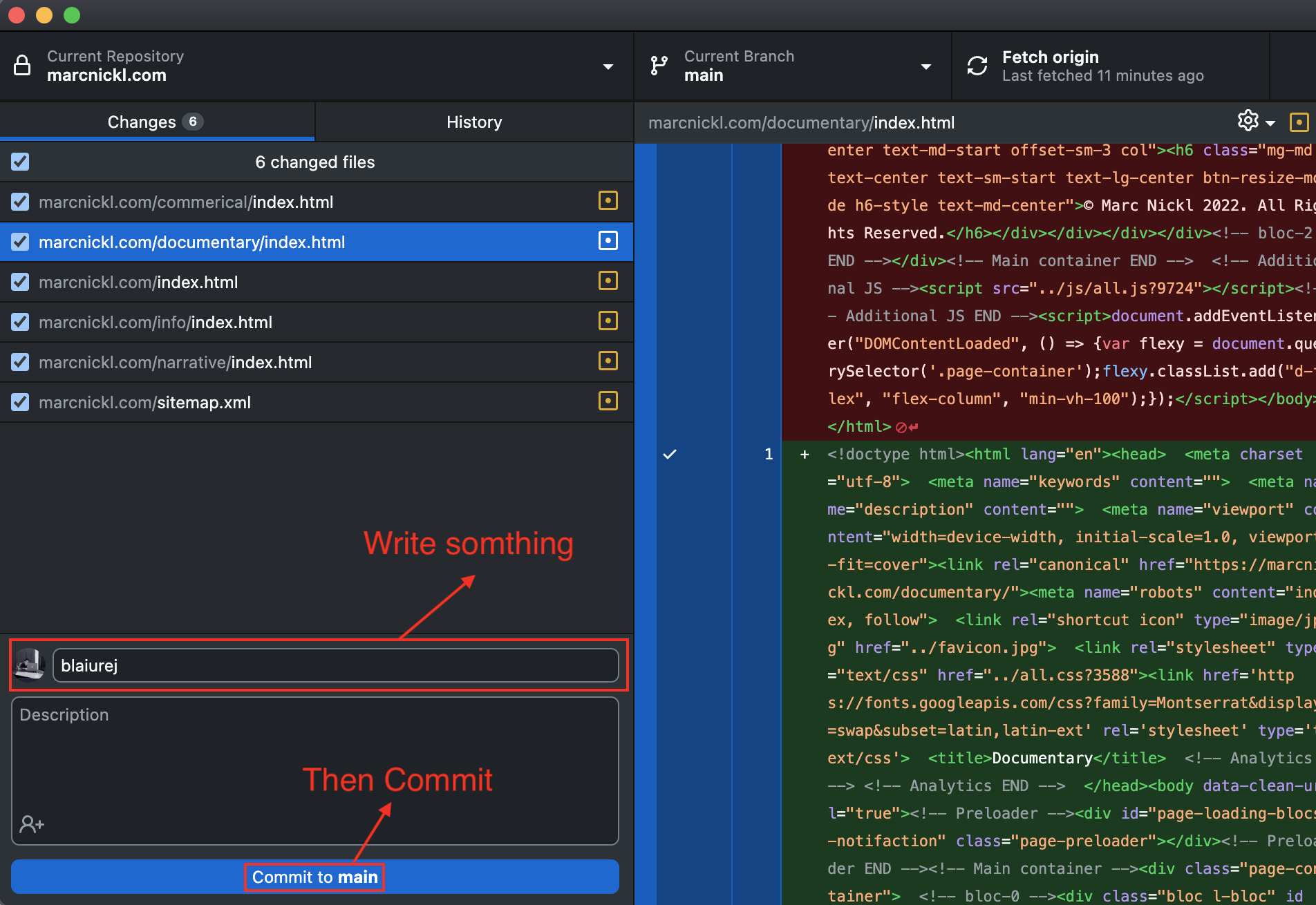Click the repository lock icon
The height and width of the screenshot is (905, 1316).
click(22, 66)
